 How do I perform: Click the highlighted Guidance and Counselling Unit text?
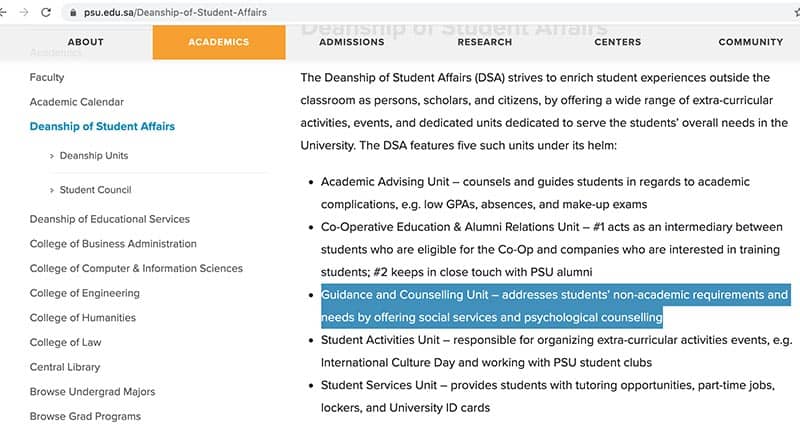[x=555, y=306]
